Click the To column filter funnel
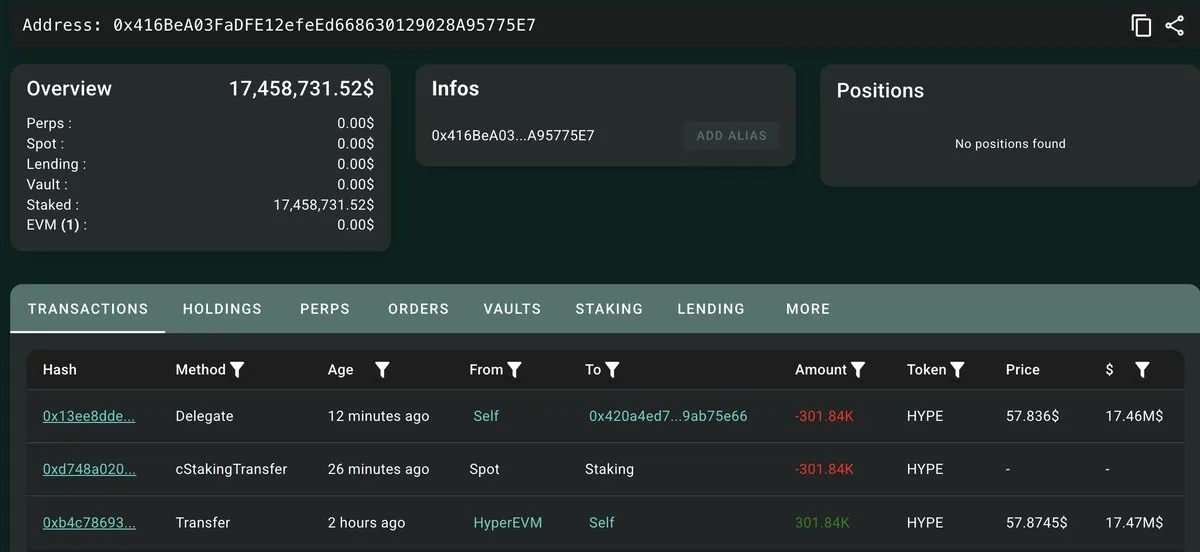1200x552 pixels. 612,370
